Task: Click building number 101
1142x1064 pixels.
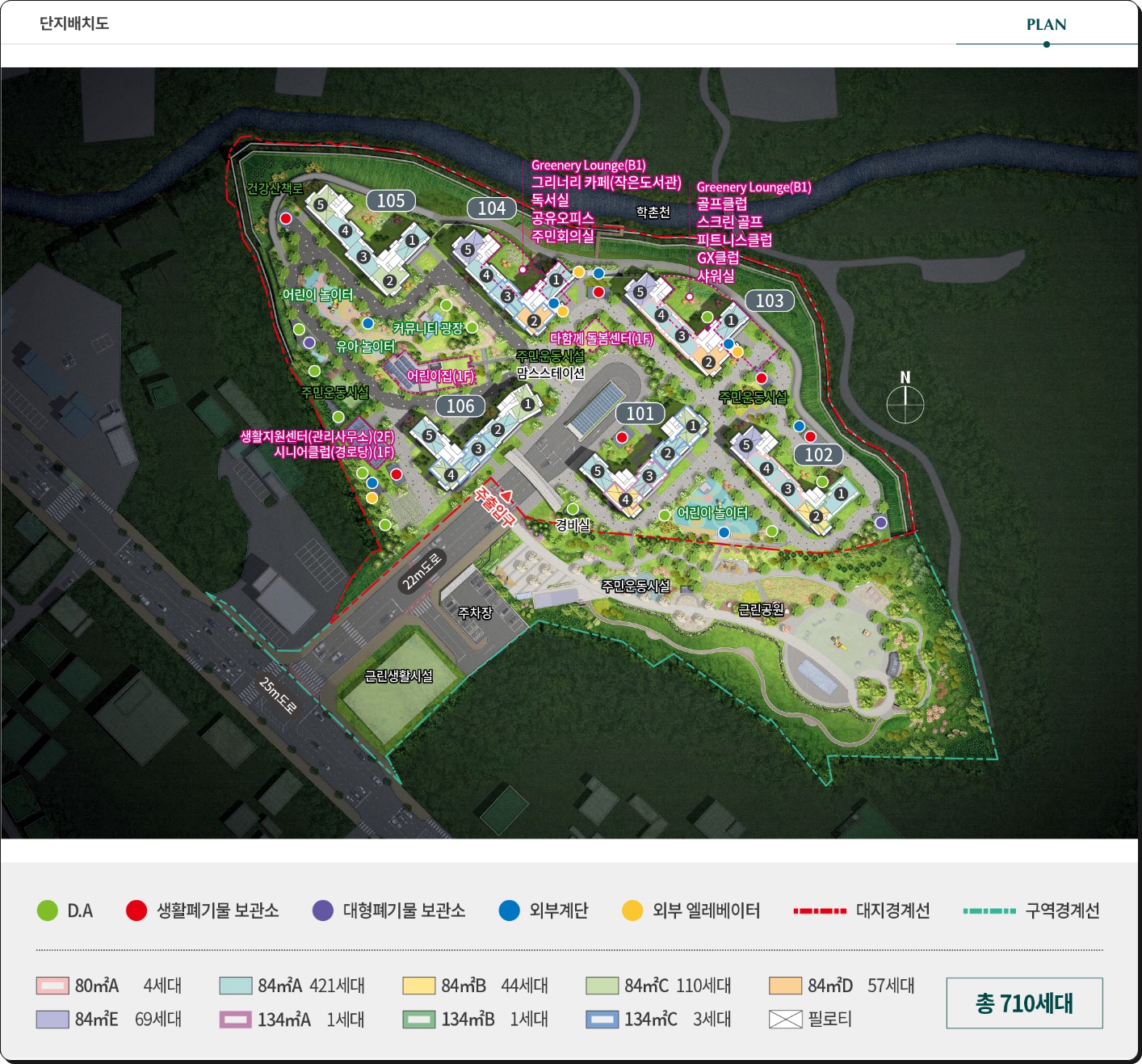Action: pyautogui.click(x=640, y=414)
